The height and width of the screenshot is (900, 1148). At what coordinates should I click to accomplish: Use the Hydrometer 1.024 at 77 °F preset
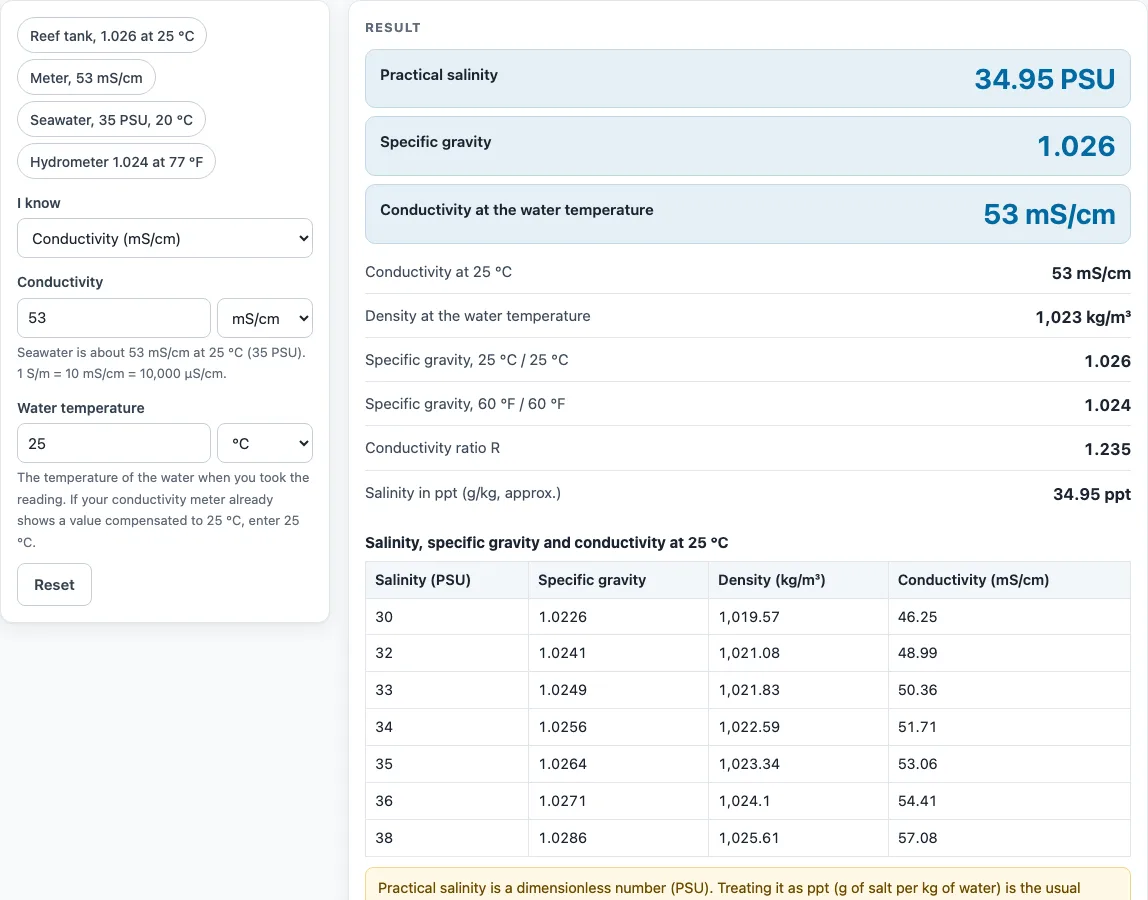pyautogui.click(x=116, y=162)
